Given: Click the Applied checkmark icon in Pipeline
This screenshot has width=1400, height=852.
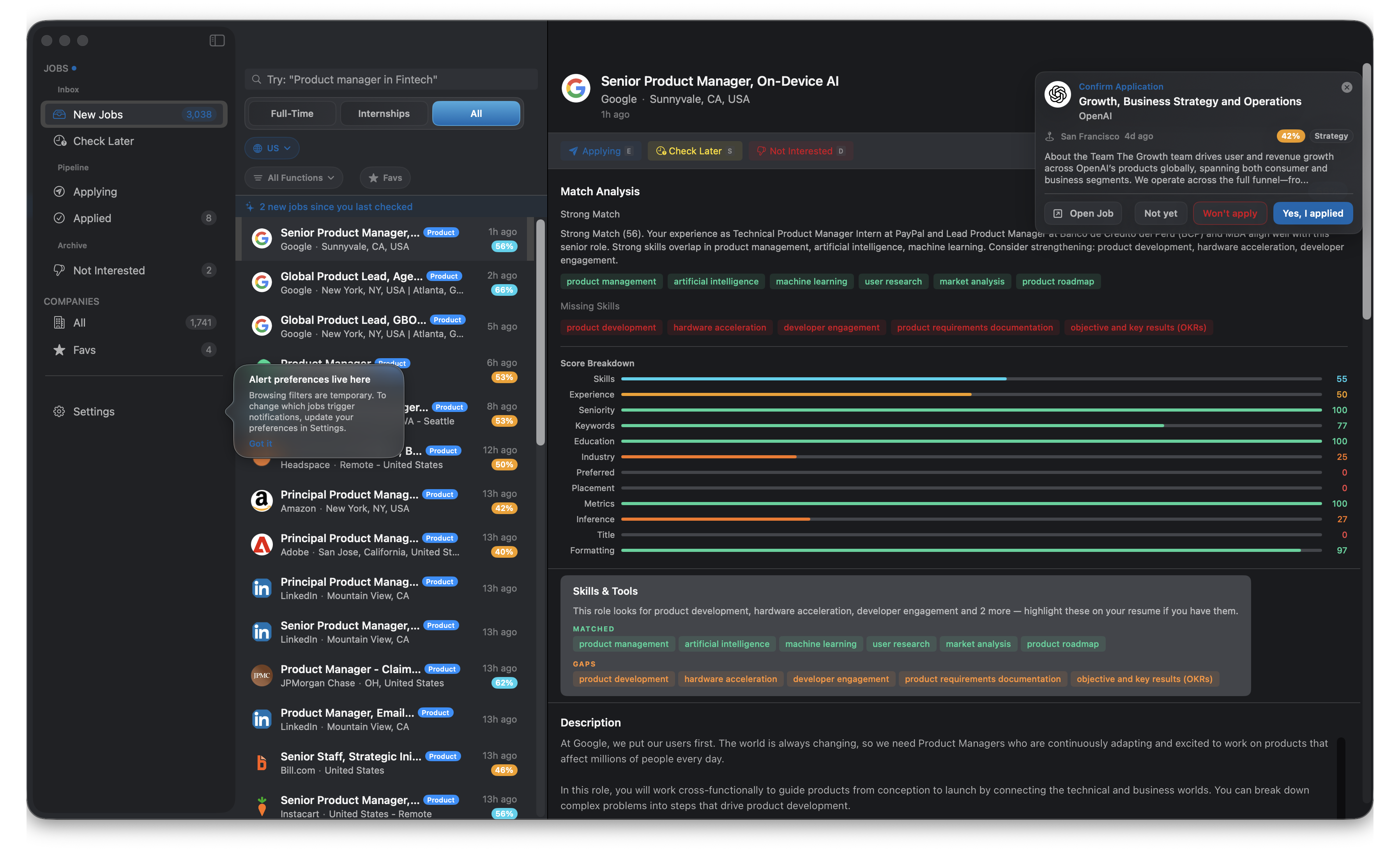Looking at the screenshot, I should (59, 218).
